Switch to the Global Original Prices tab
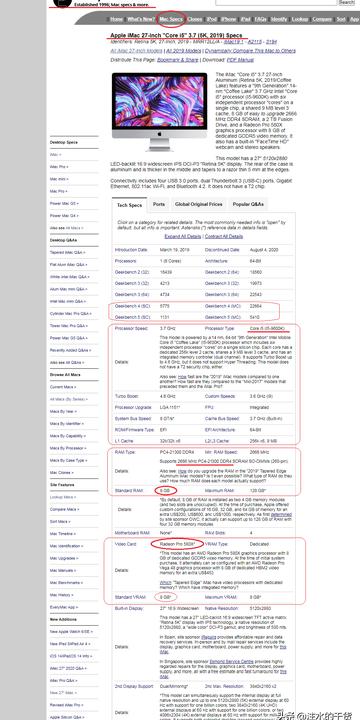 (198, 204)
